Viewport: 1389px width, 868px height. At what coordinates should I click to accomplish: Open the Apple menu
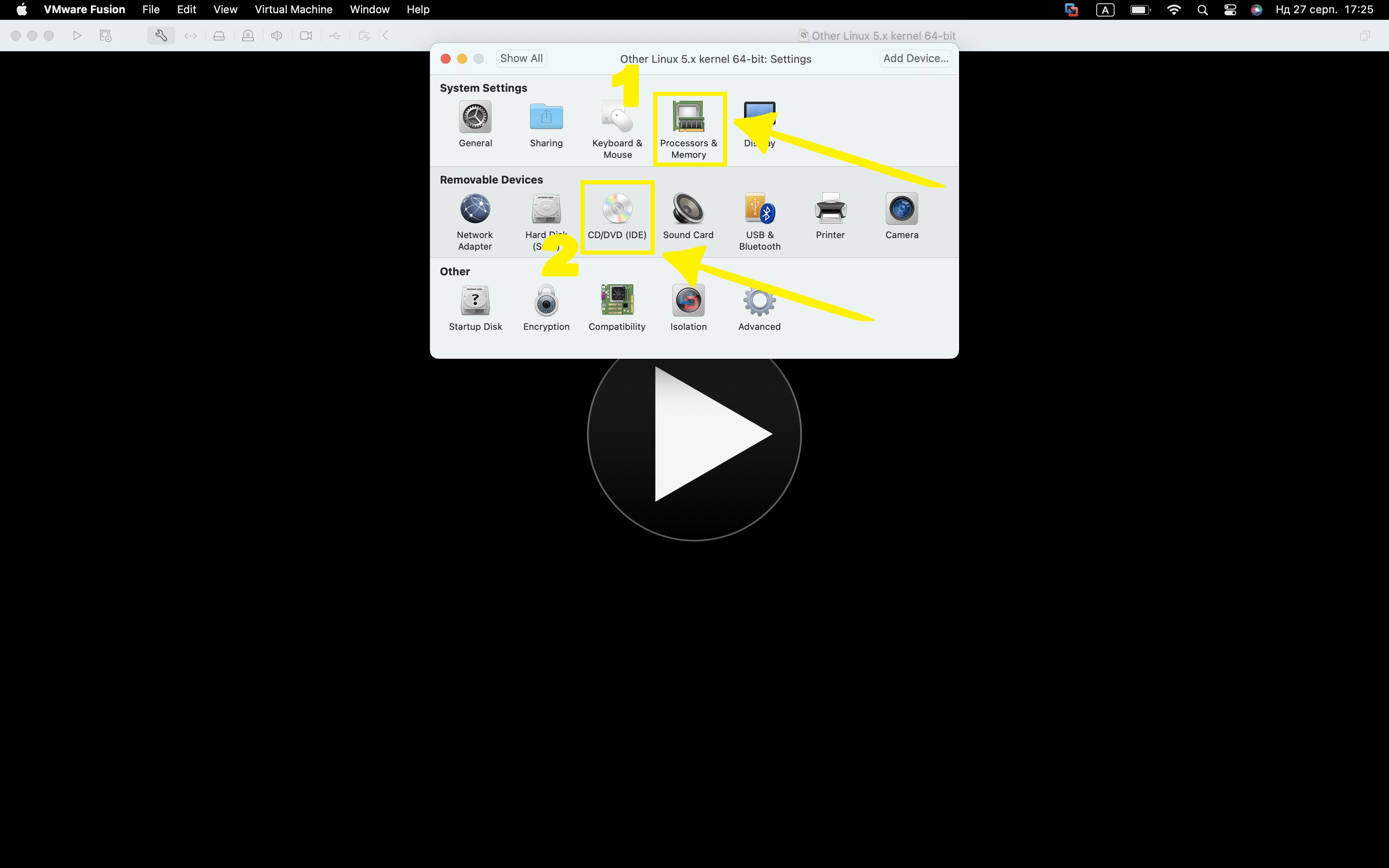22,9
